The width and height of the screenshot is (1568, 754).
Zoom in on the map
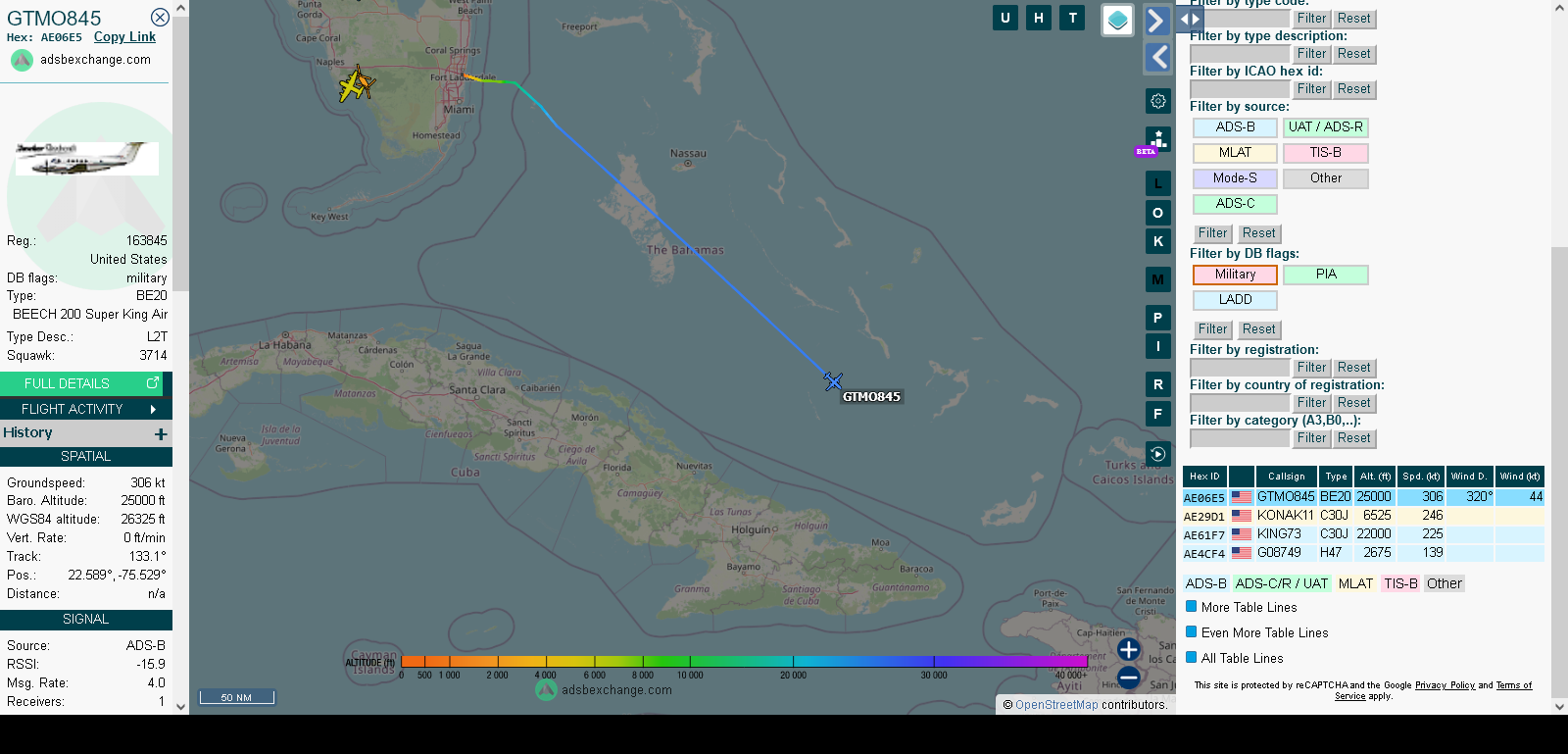(x=1129, y=649)
